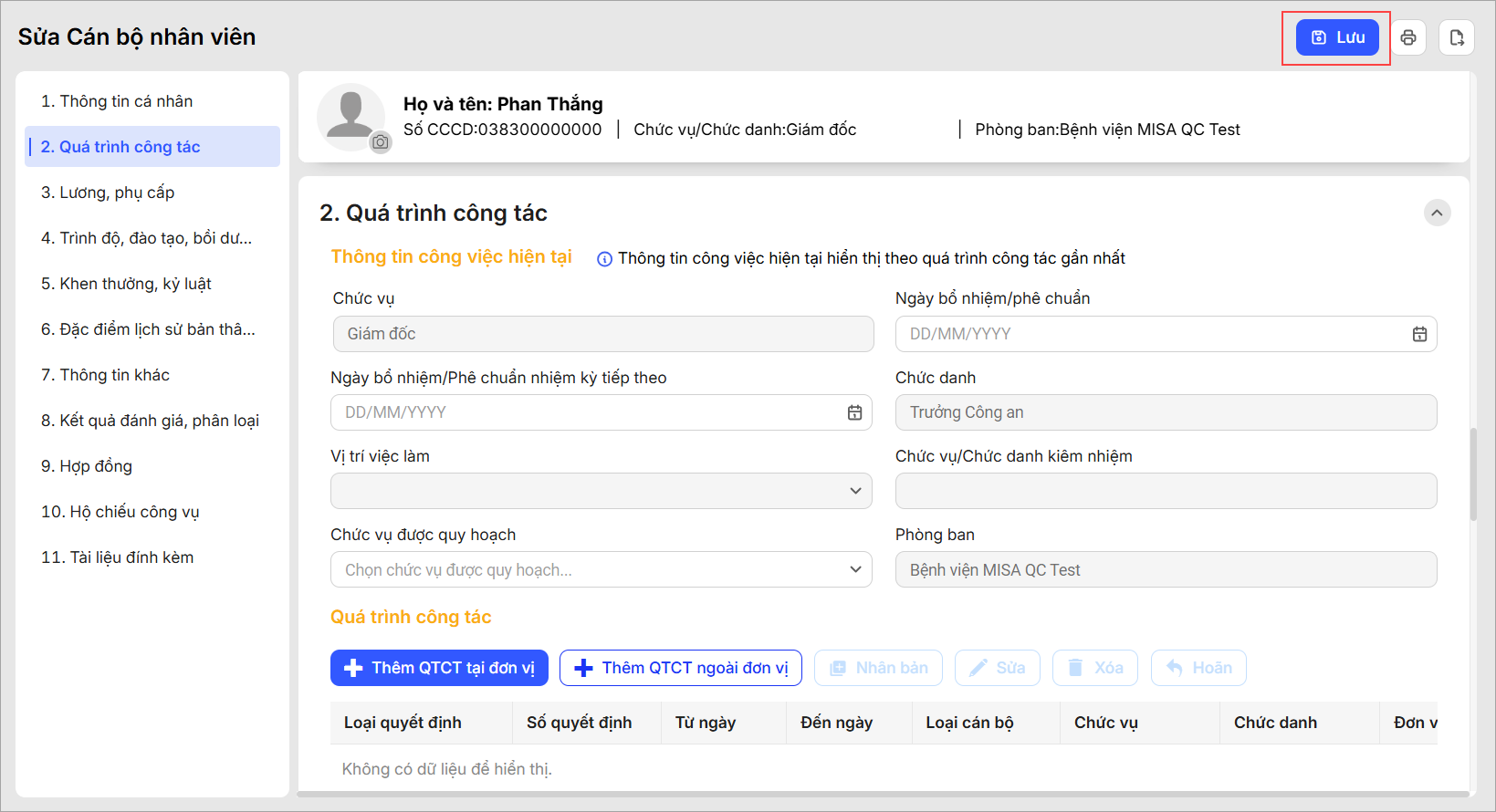Click Thêm QTCT tại đơn vị button

439,668
